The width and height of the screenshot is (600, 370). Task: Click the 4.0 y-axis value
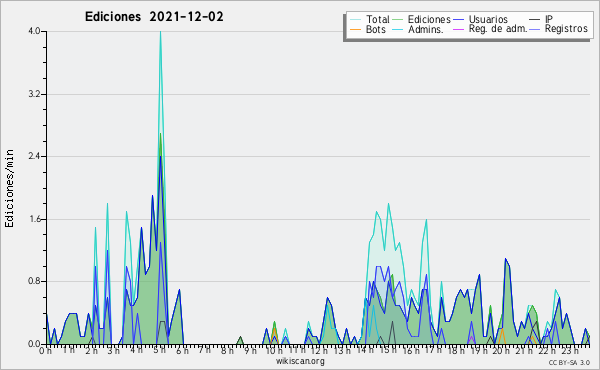(35, 31)
